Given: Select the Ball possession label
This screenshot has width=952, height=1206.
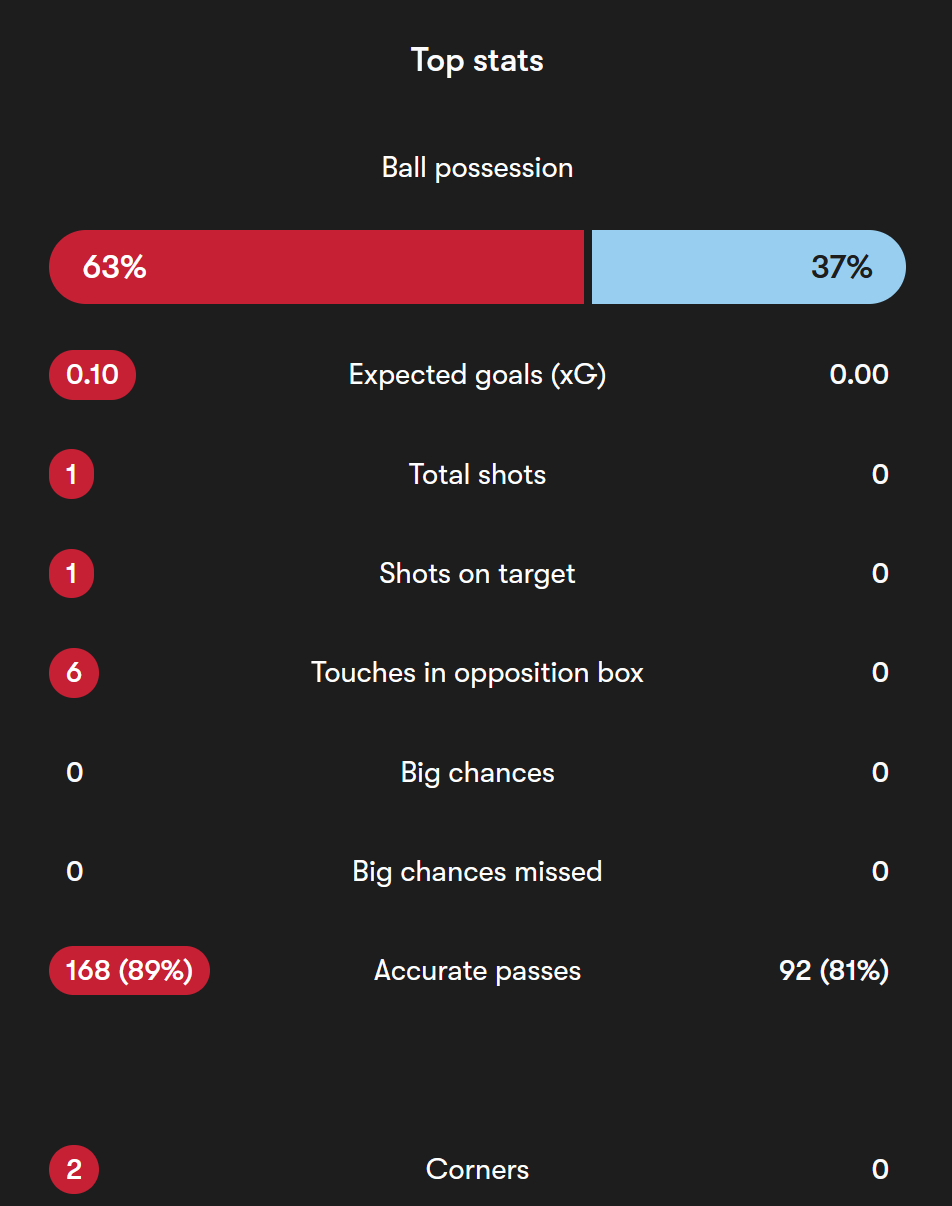Looking at the screenshot, I should coord(477,167).
